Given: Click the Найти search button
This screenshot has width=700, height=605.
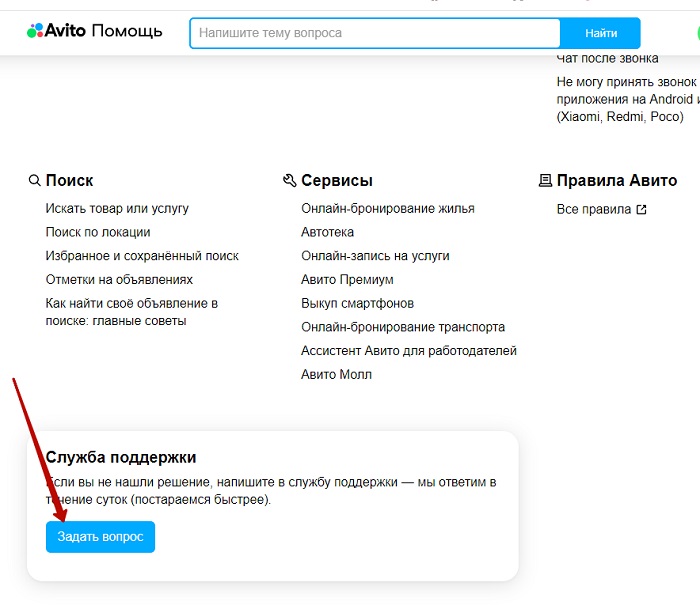Looking at the screenshot, I should pos(600,33).
